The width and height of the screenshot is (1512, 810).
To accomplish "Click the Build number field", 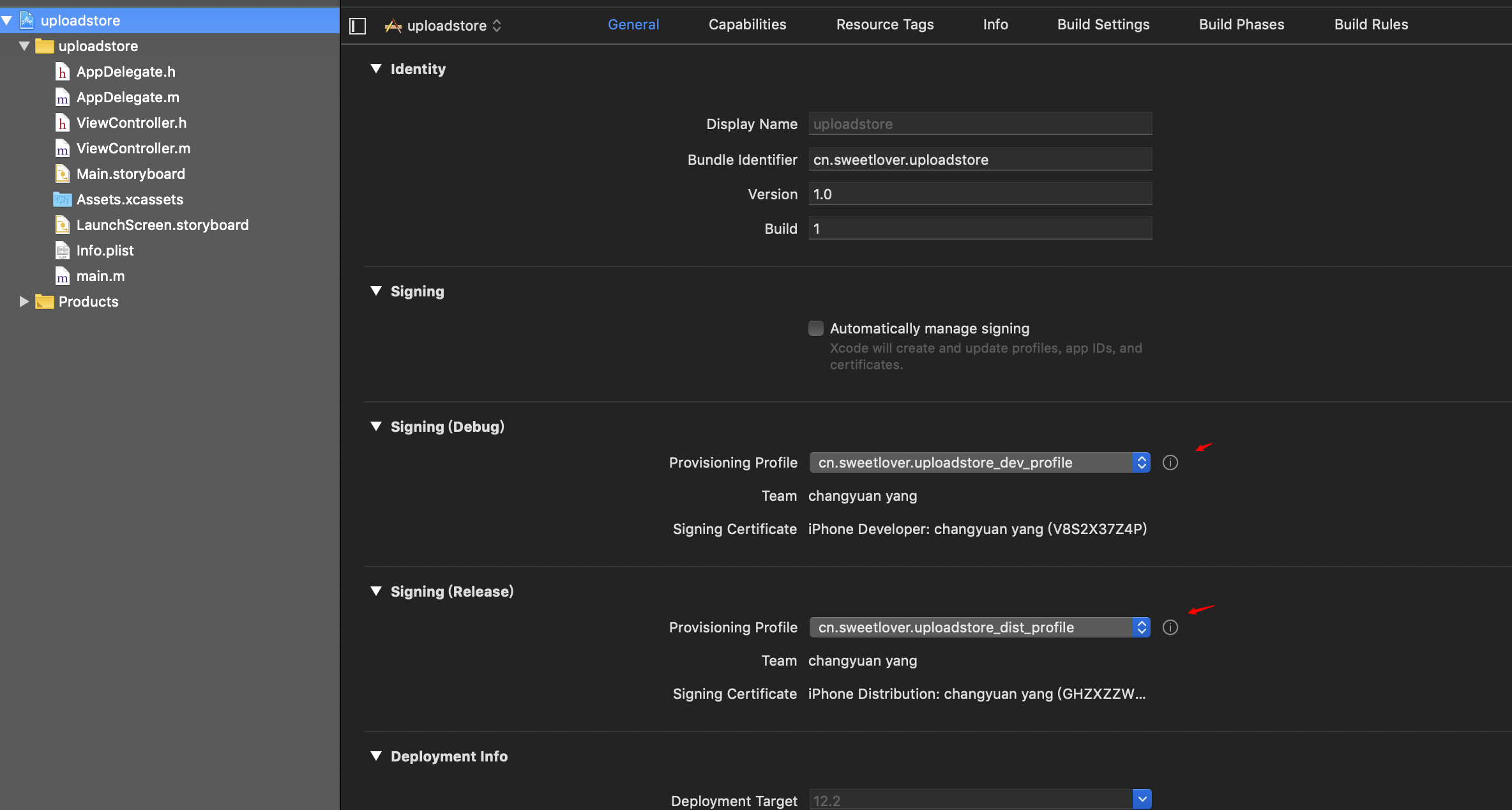I will point(980,228).
